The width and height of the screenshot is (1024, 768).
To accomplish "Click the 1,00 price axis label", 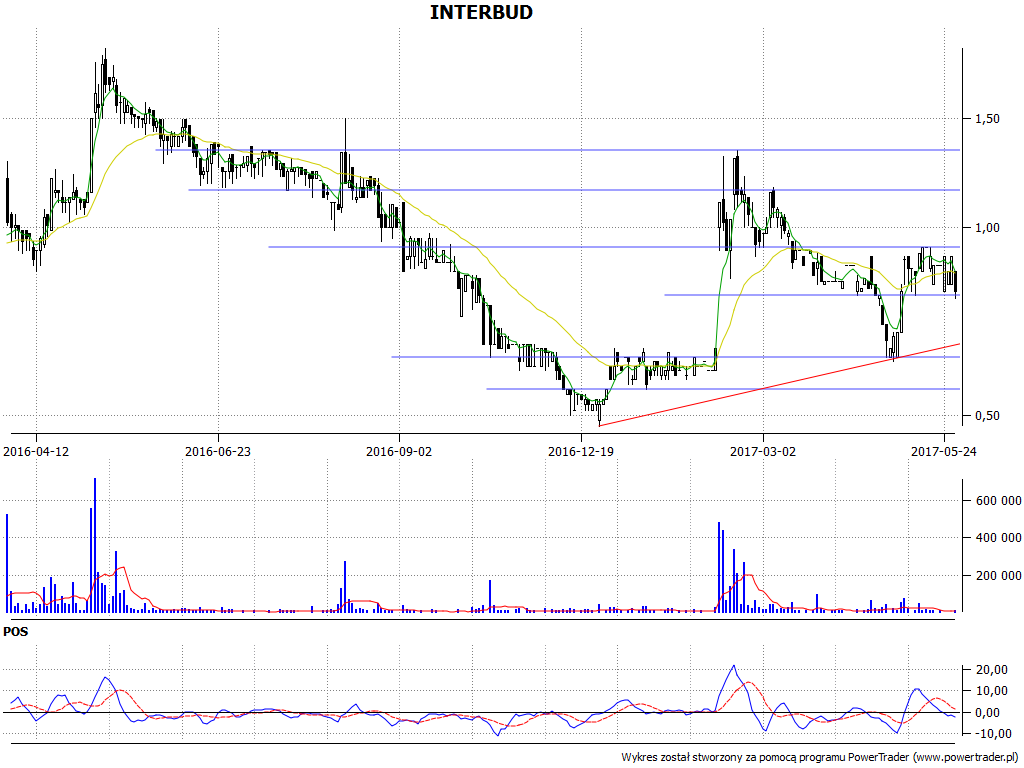I will 987,228.
